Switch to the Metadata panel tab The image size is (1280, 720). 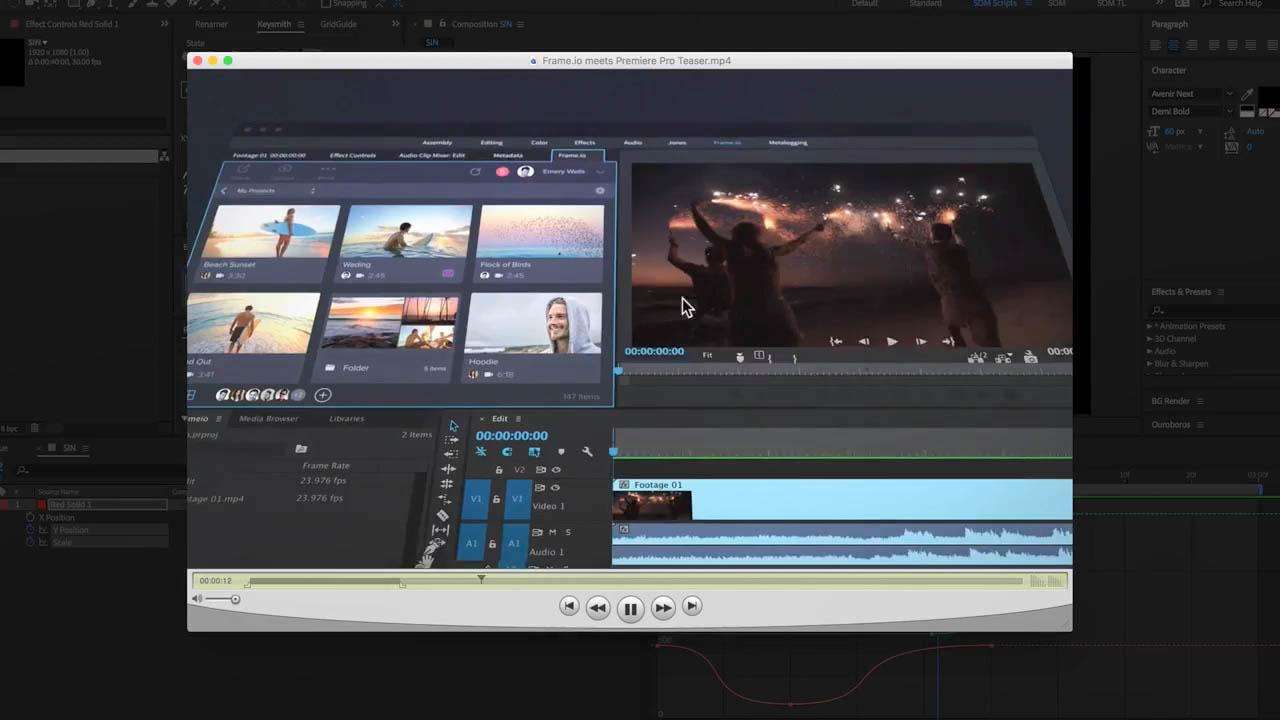click(508, 155)
